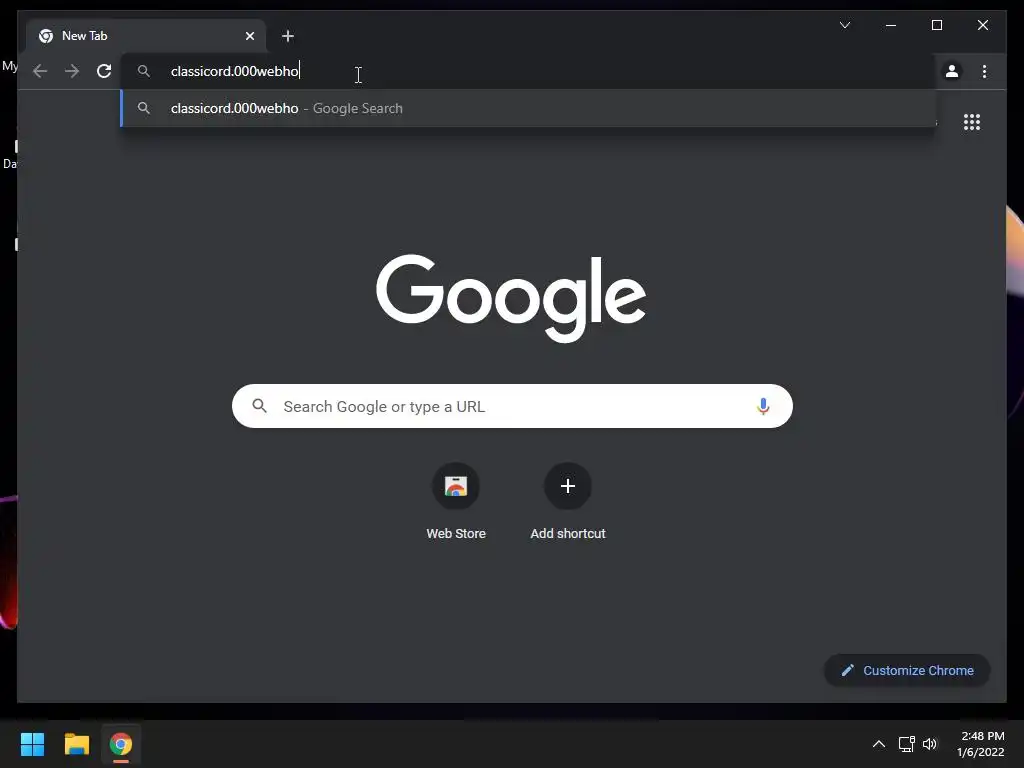The width and height of the screenshot is (1024, 768).
Task: Click the back navigation arrow
Action: (x=40, y=71)
